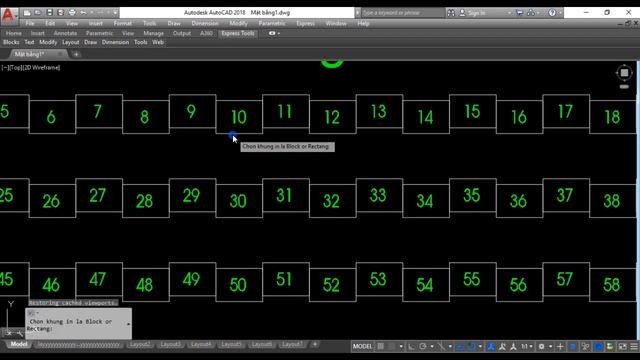The image size is (640, 360).
Task: Click the Help question mark icon
Action: coord(552,13)
